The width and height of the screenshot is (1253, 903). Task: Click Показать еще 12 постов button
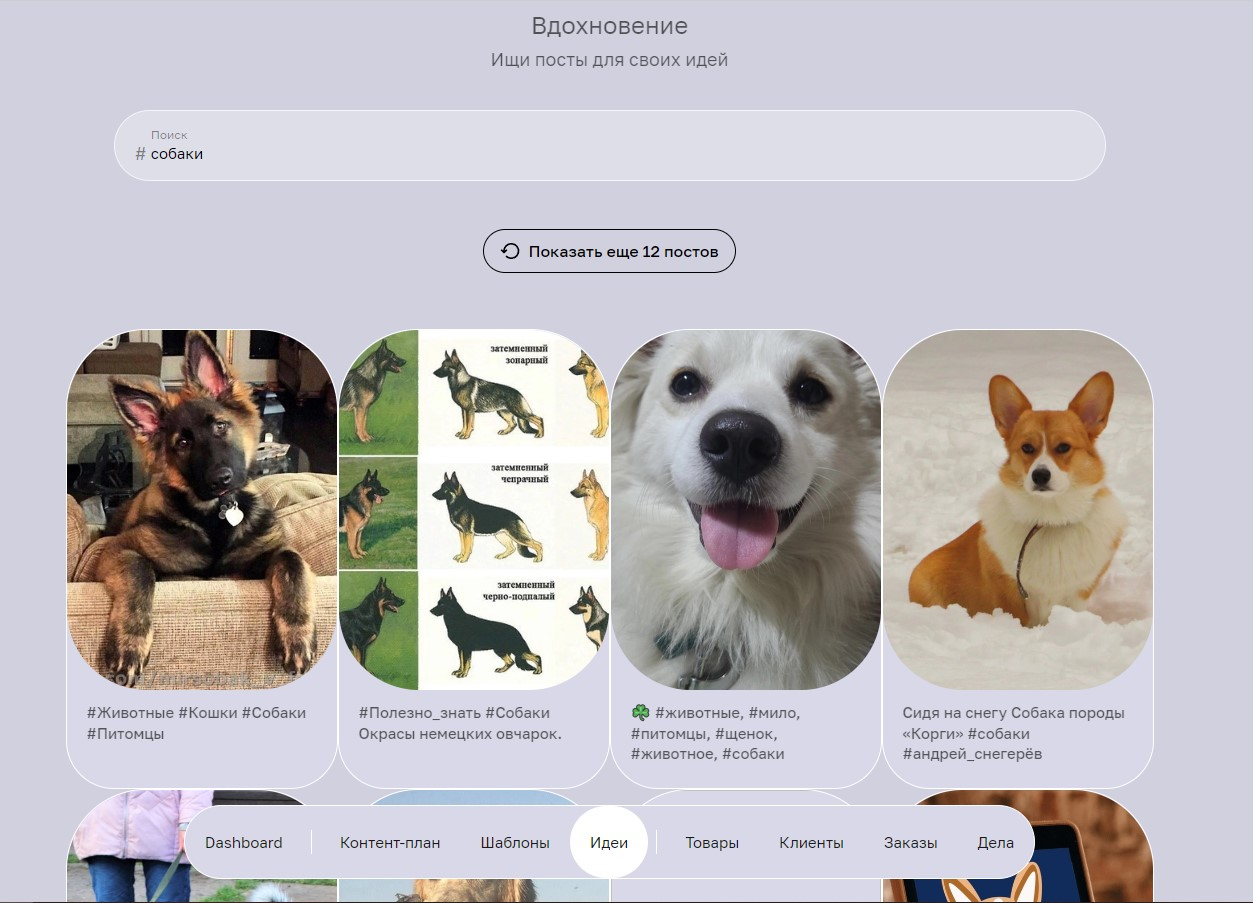point(609,251)
